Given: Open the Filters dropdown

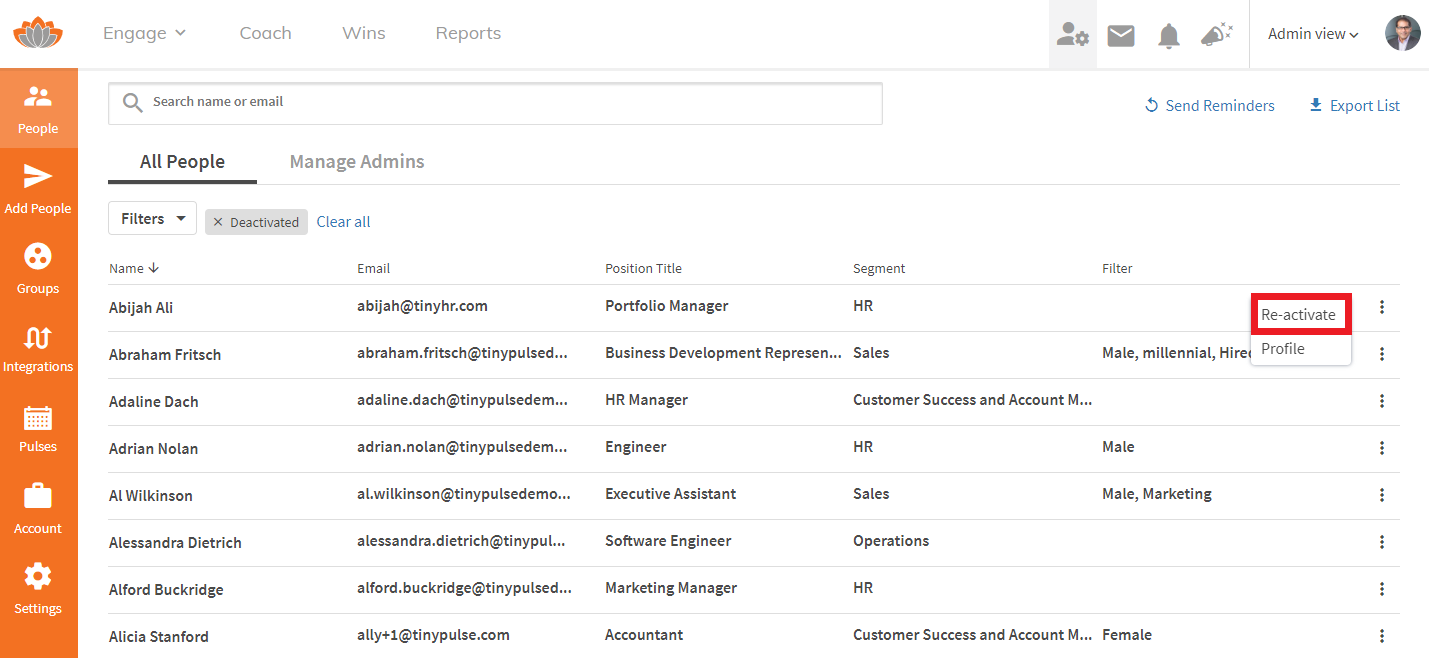Looking at the screenshot, I should [152, 218].
